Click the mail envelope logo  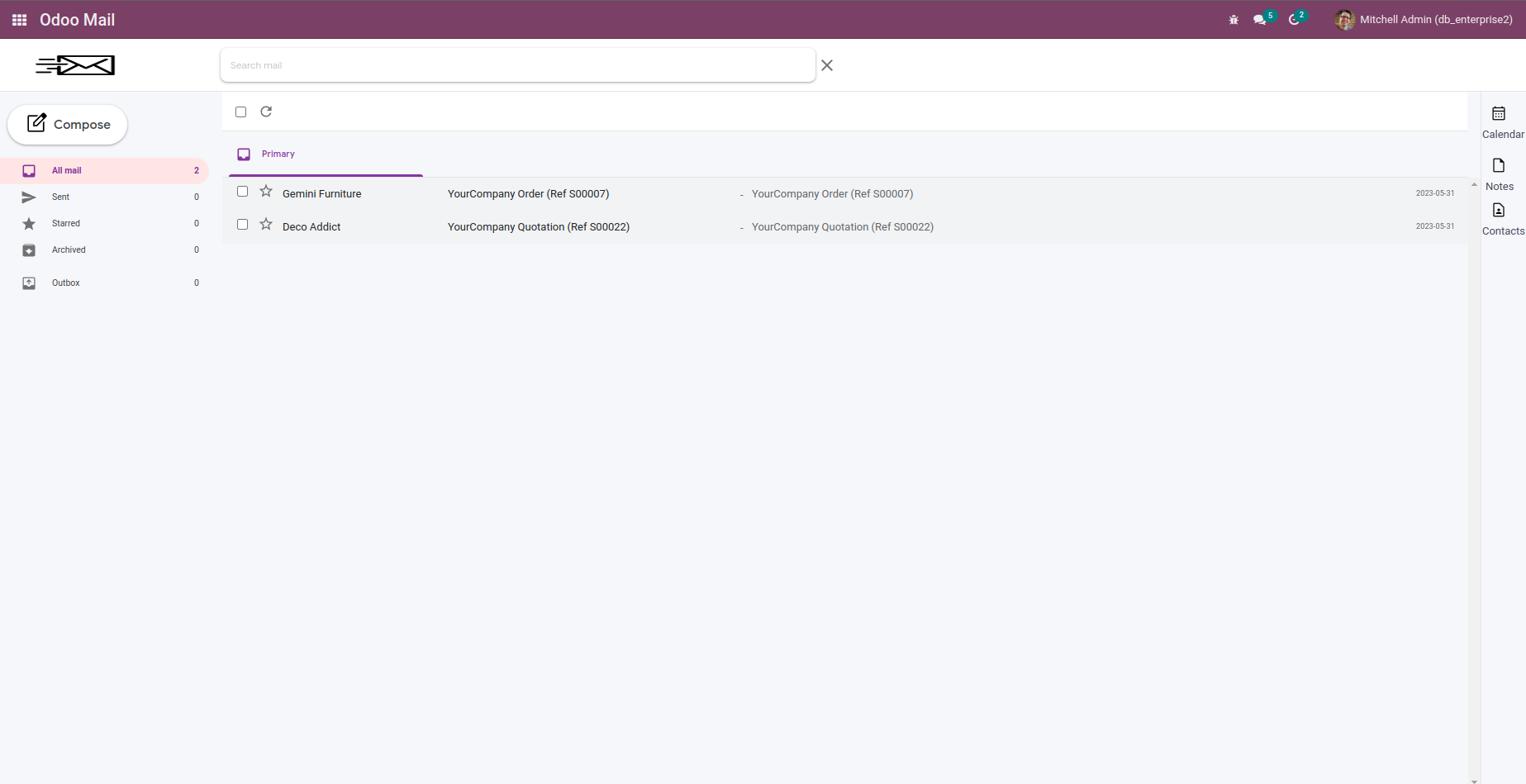coord(75,65)
